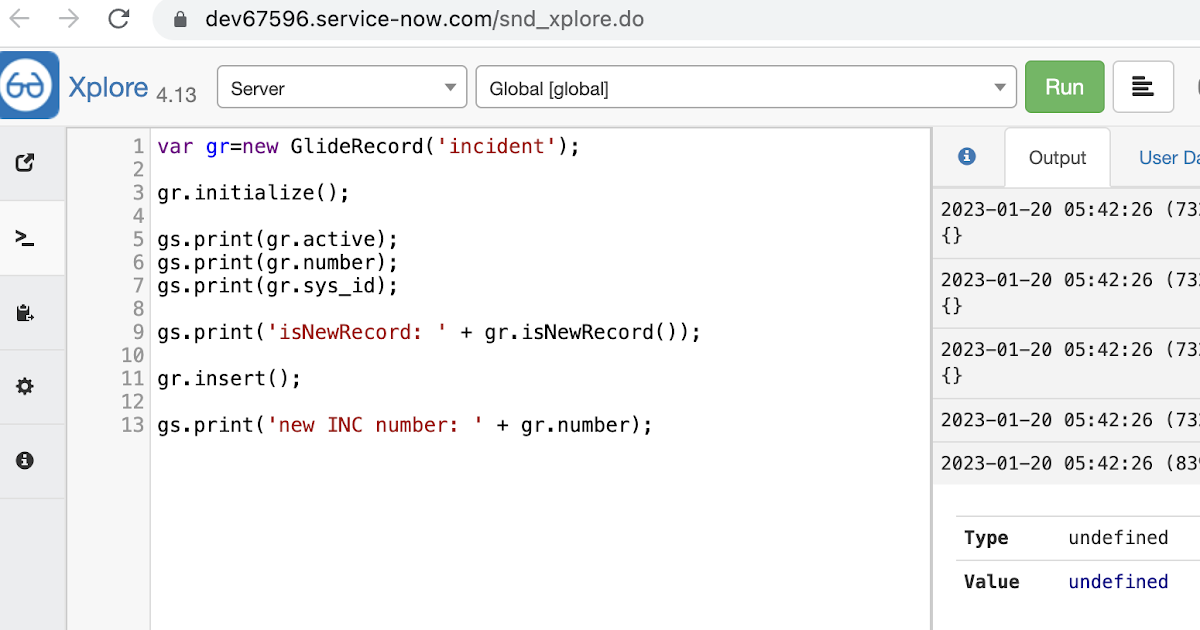Click the Server dropdown arrow
This screenshot has width=1200, height=630.
click(452, 87)
